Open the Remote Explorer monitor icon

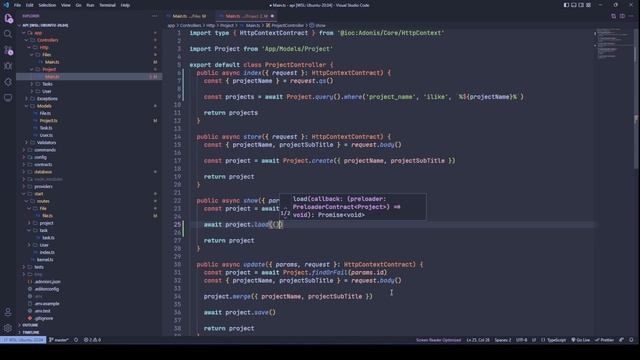[x=8, y=98]
